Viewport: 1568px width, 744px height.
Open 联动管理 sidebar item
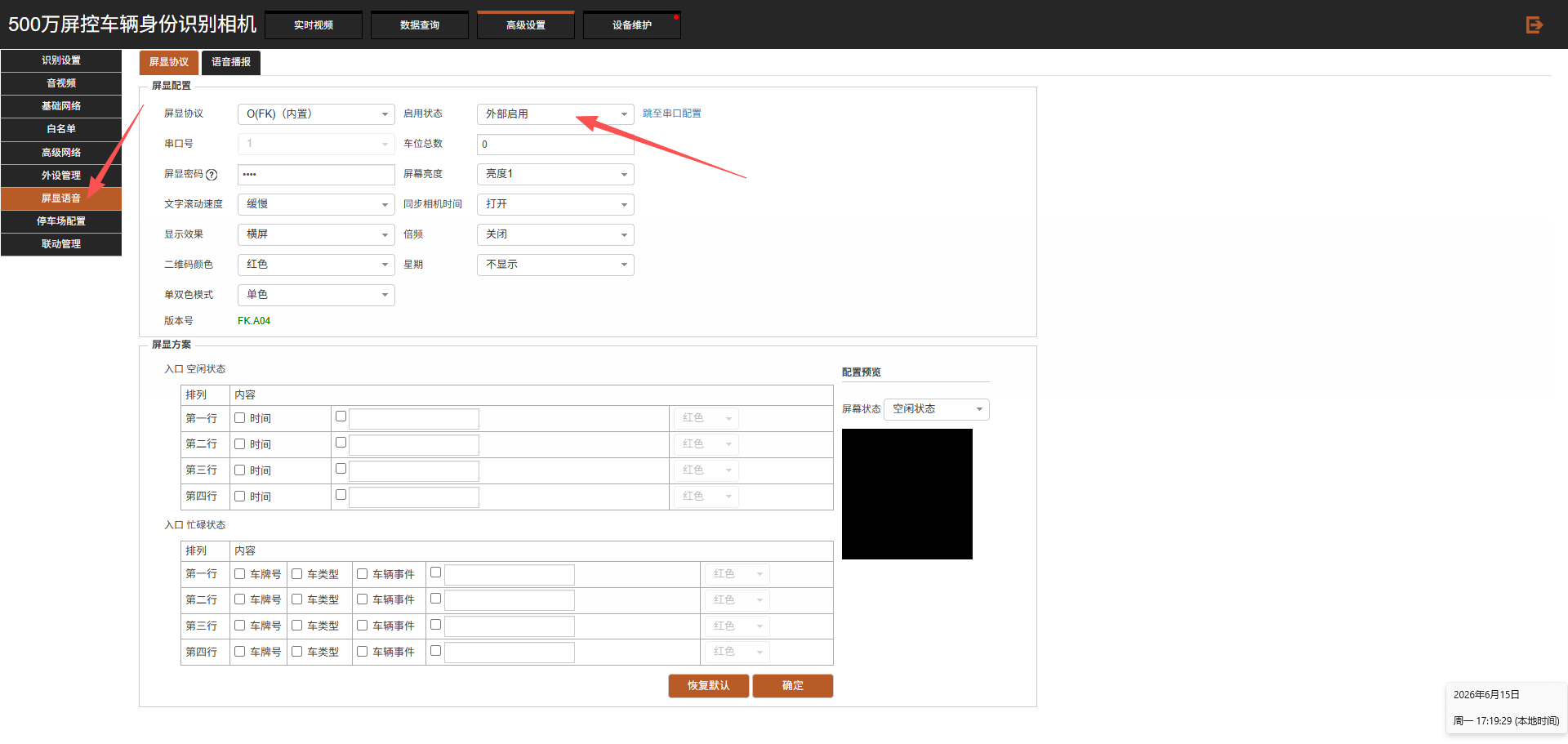pos(61,244)
